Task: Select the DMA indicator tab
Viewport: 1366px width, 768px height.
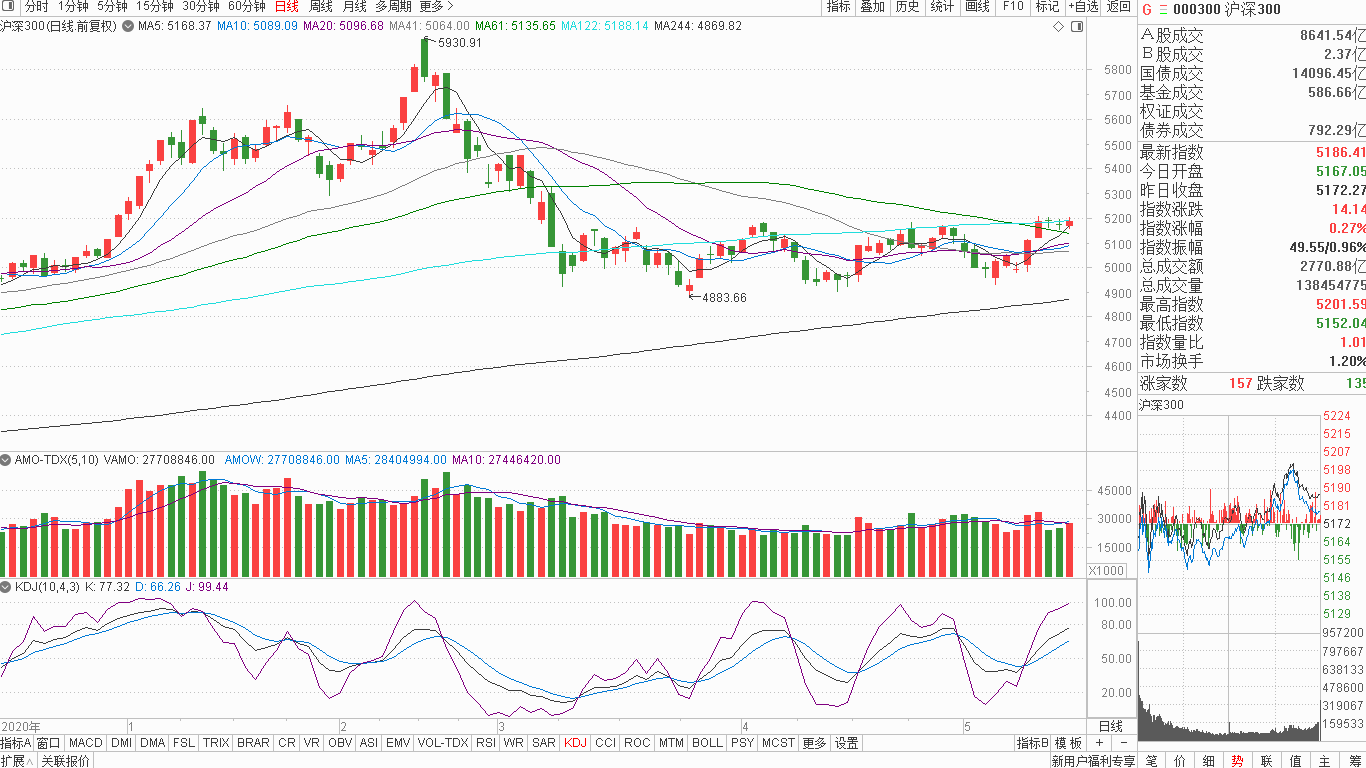Action: pos(153,743)
